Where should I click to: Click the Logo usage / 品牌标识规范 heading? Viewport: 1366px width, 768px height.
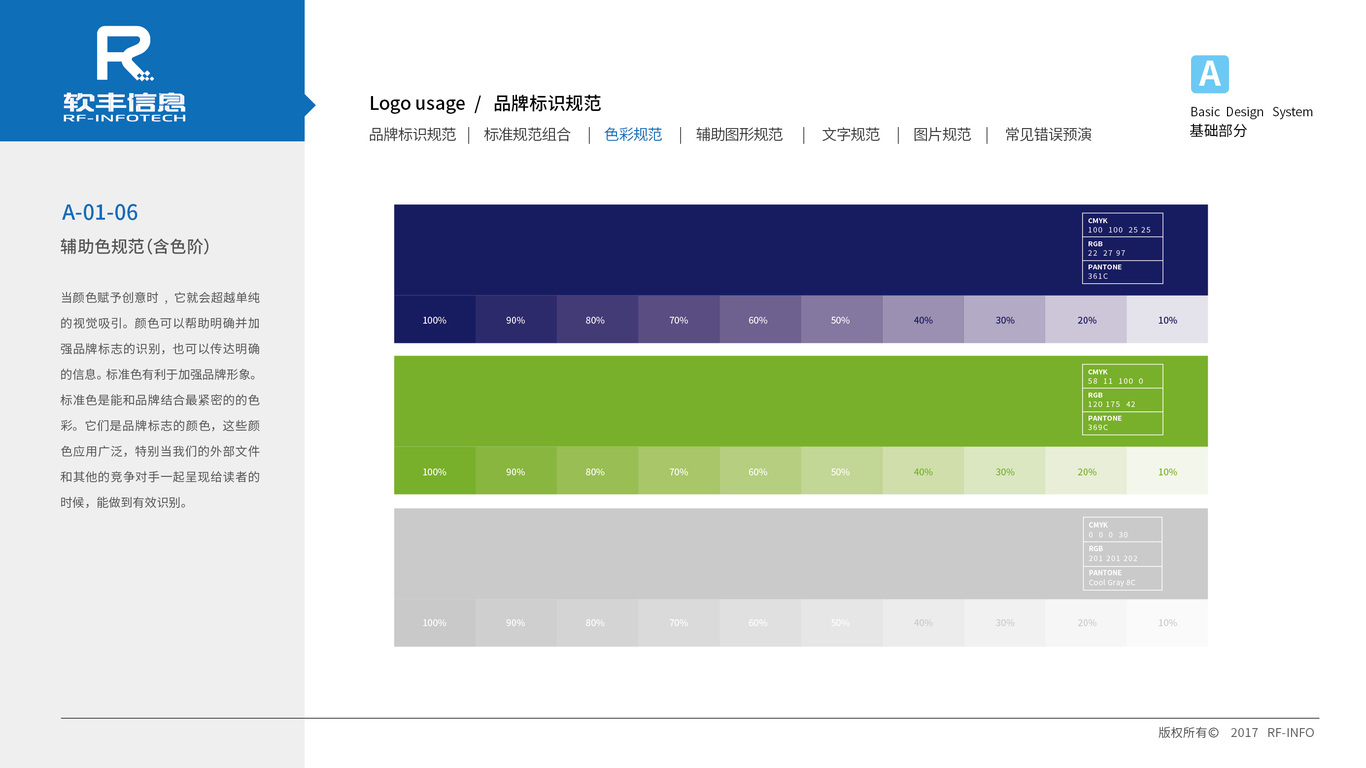(485, 103)
